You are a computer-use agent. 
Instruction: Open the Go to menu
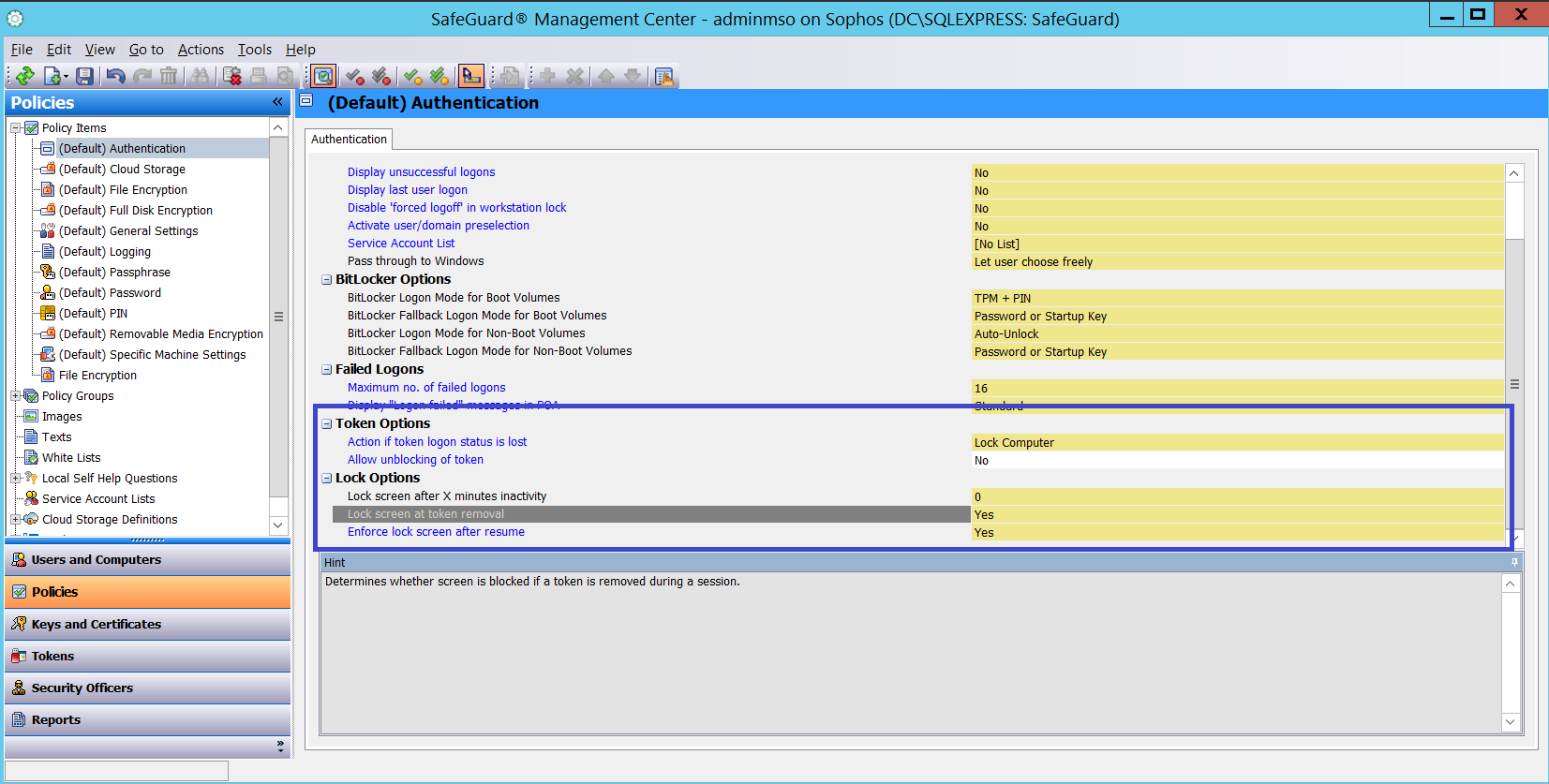pos(146,50)
